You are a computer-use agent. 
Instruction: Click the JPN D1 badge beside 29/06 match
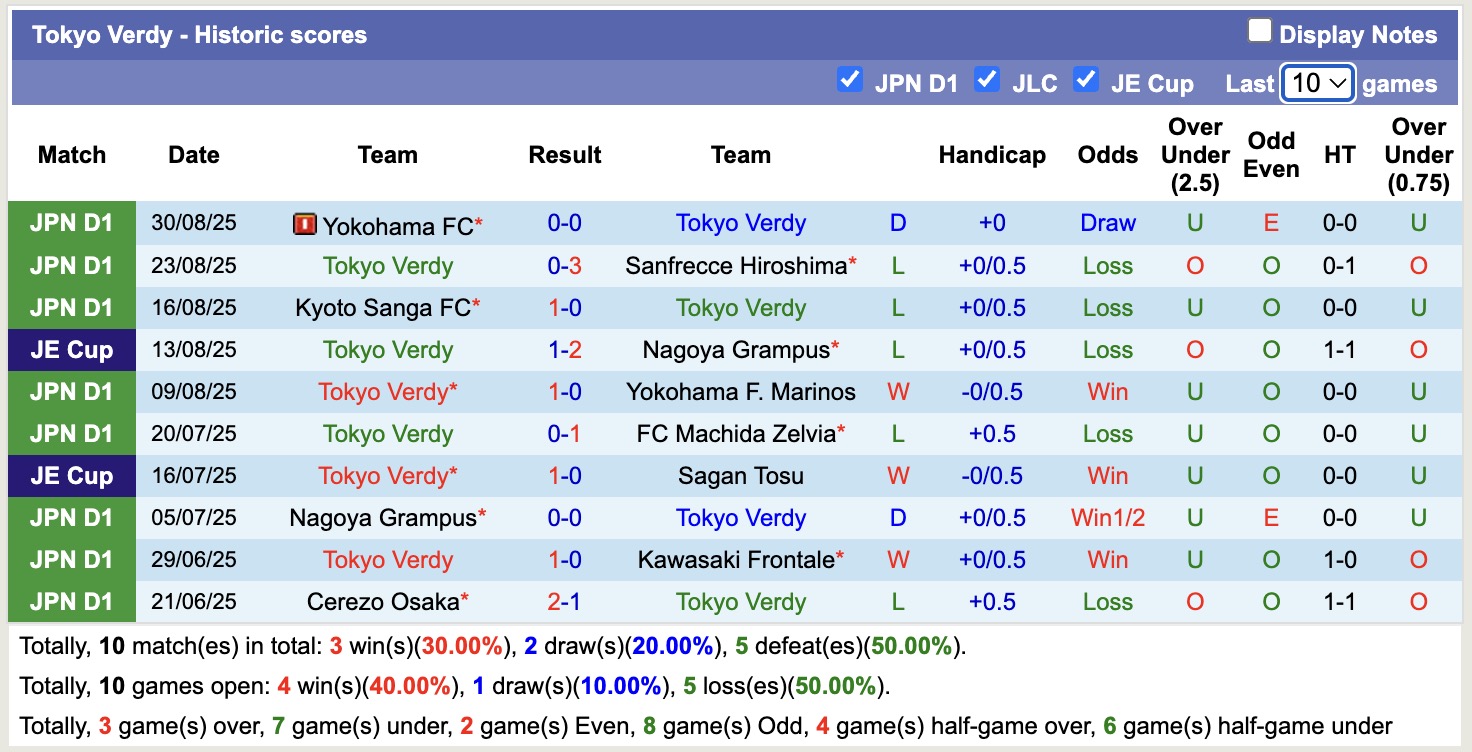point(71,559)
